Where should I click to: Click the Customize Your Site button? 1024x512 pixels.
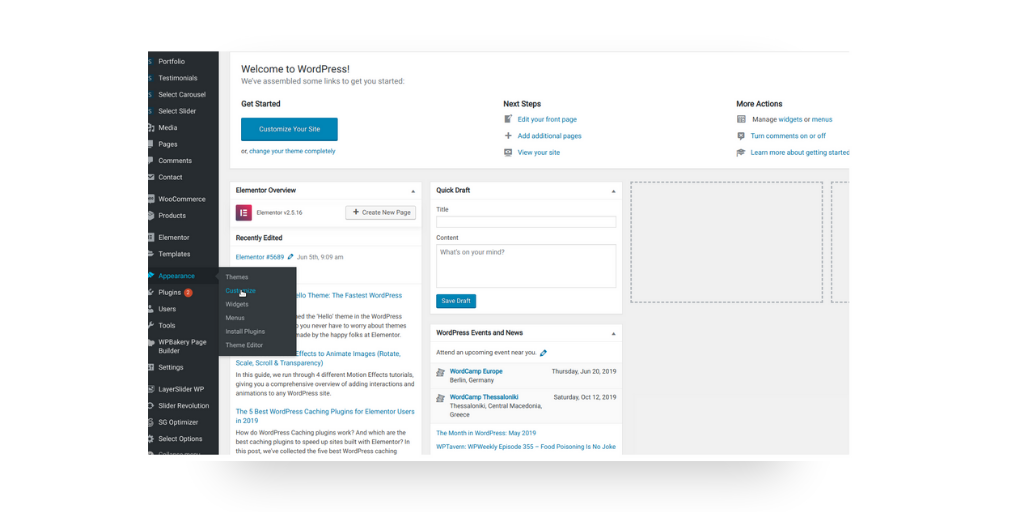289,129
